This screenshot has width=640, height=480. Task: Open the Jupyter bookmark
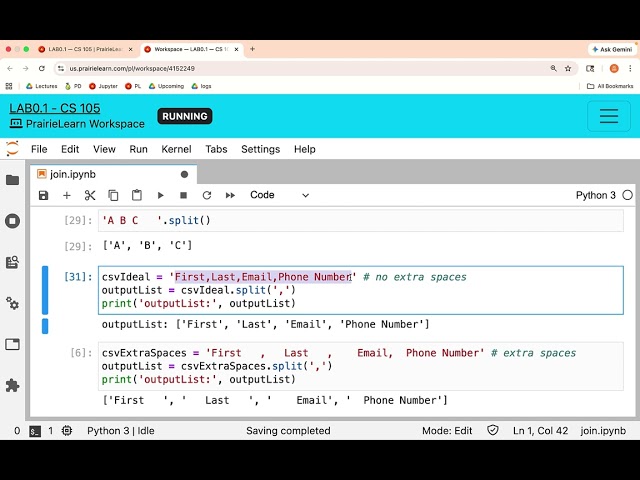pos(103,86)
